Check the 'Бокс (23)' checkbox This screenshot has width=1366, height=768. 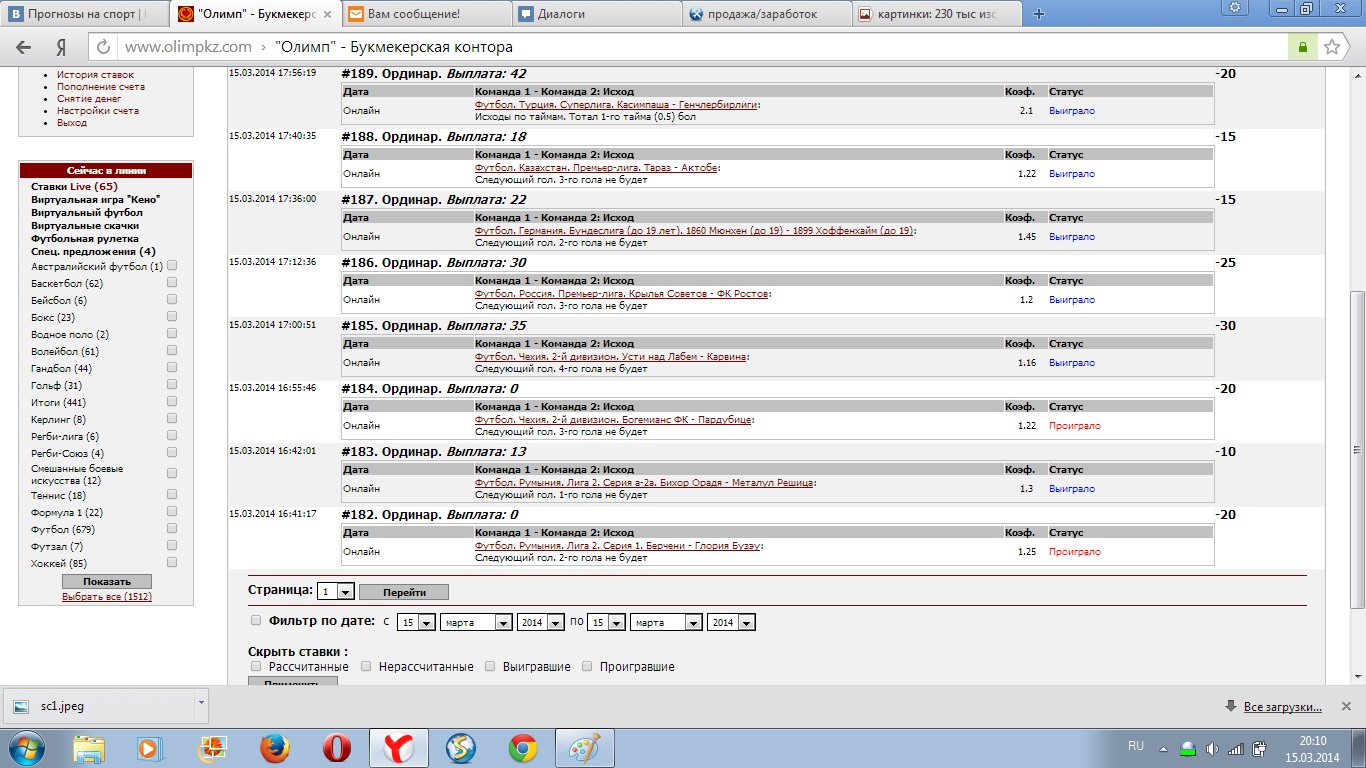(x=172, y=317)
